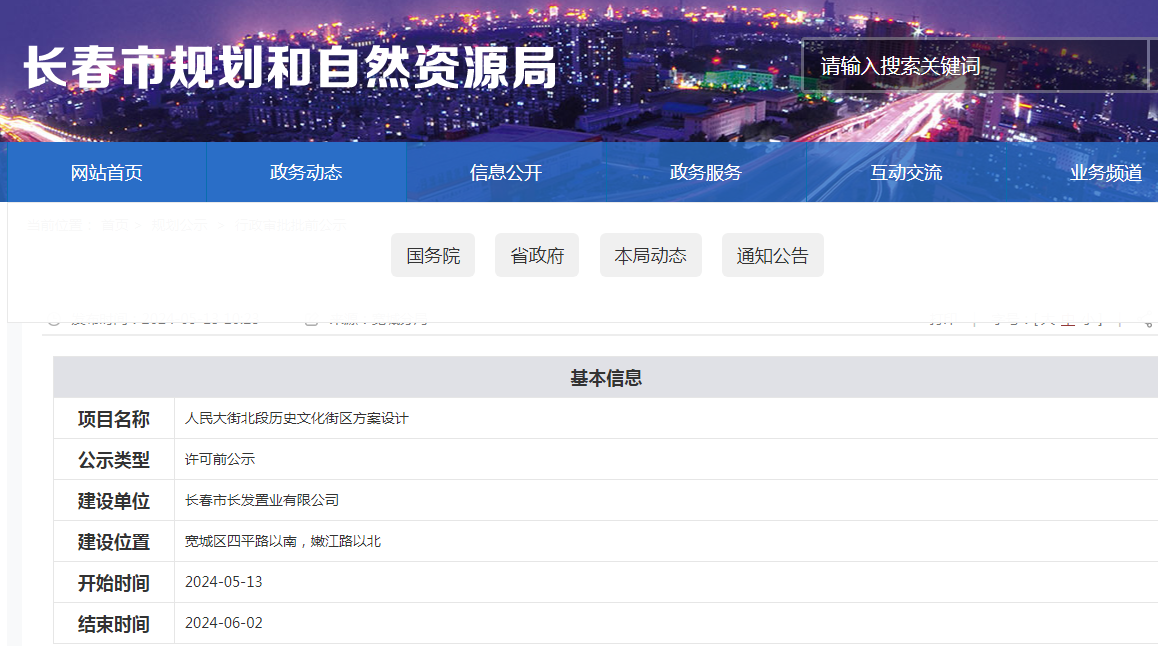
Task: Click the 基本信息 table header
Action: point(606,378)
